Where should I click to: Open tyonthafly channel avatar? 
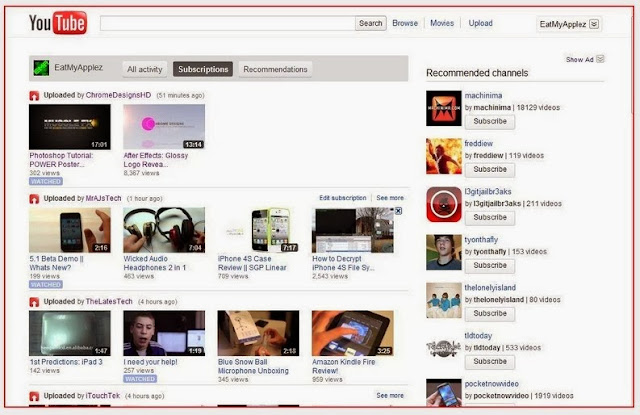[x=444, y=252]
